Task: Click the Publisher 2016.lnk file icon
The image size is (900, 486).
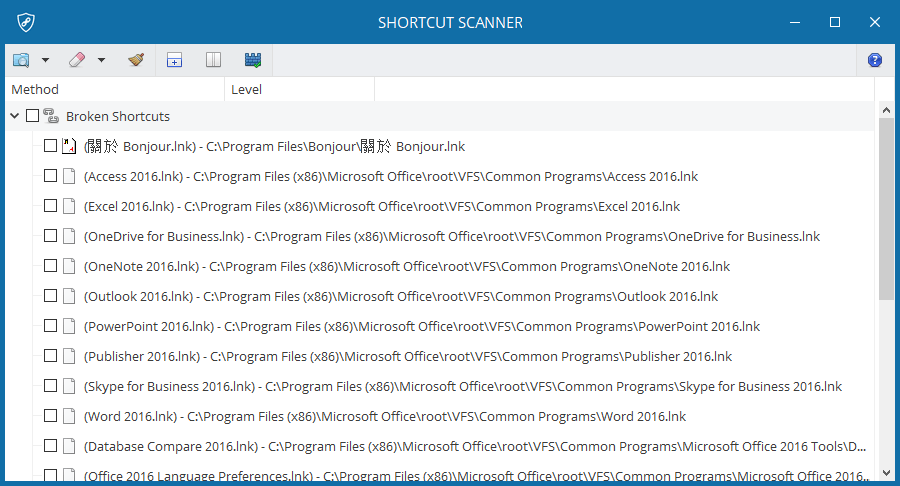Action: coord(69,356)
